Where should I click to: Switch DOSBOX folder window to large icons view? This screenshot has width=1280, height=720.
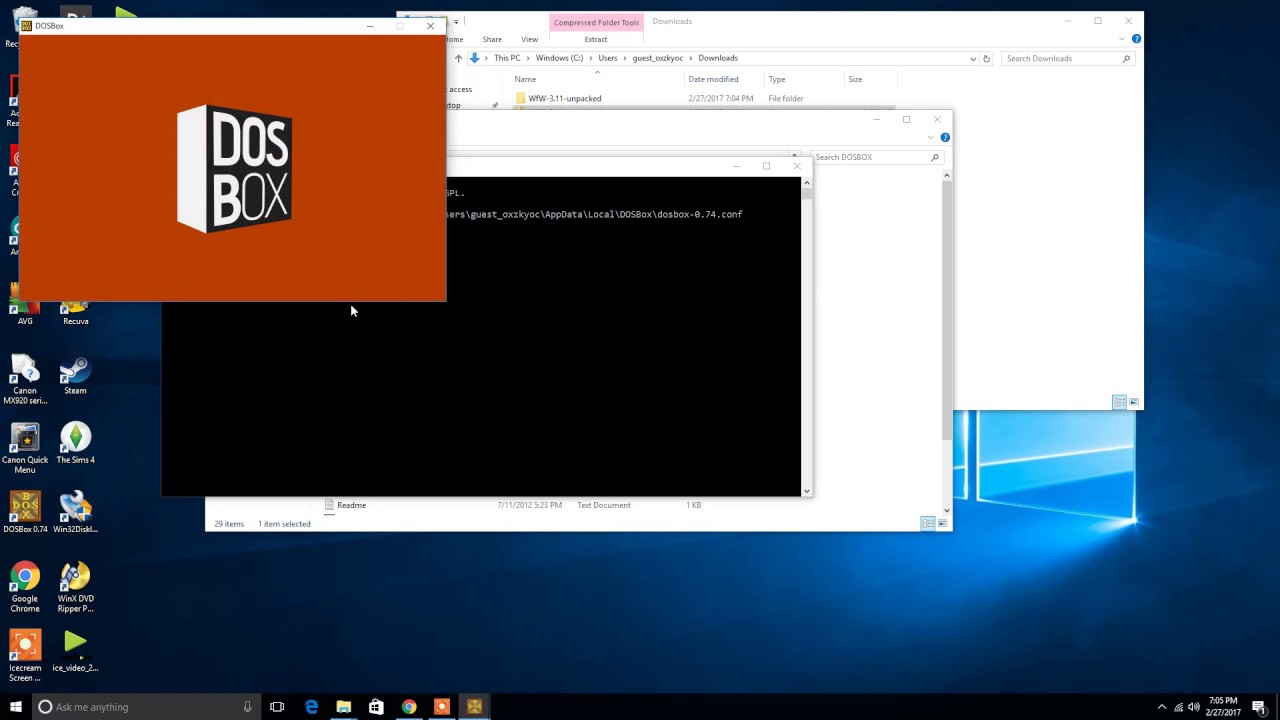pyautogui.click(x=942, y=523)
